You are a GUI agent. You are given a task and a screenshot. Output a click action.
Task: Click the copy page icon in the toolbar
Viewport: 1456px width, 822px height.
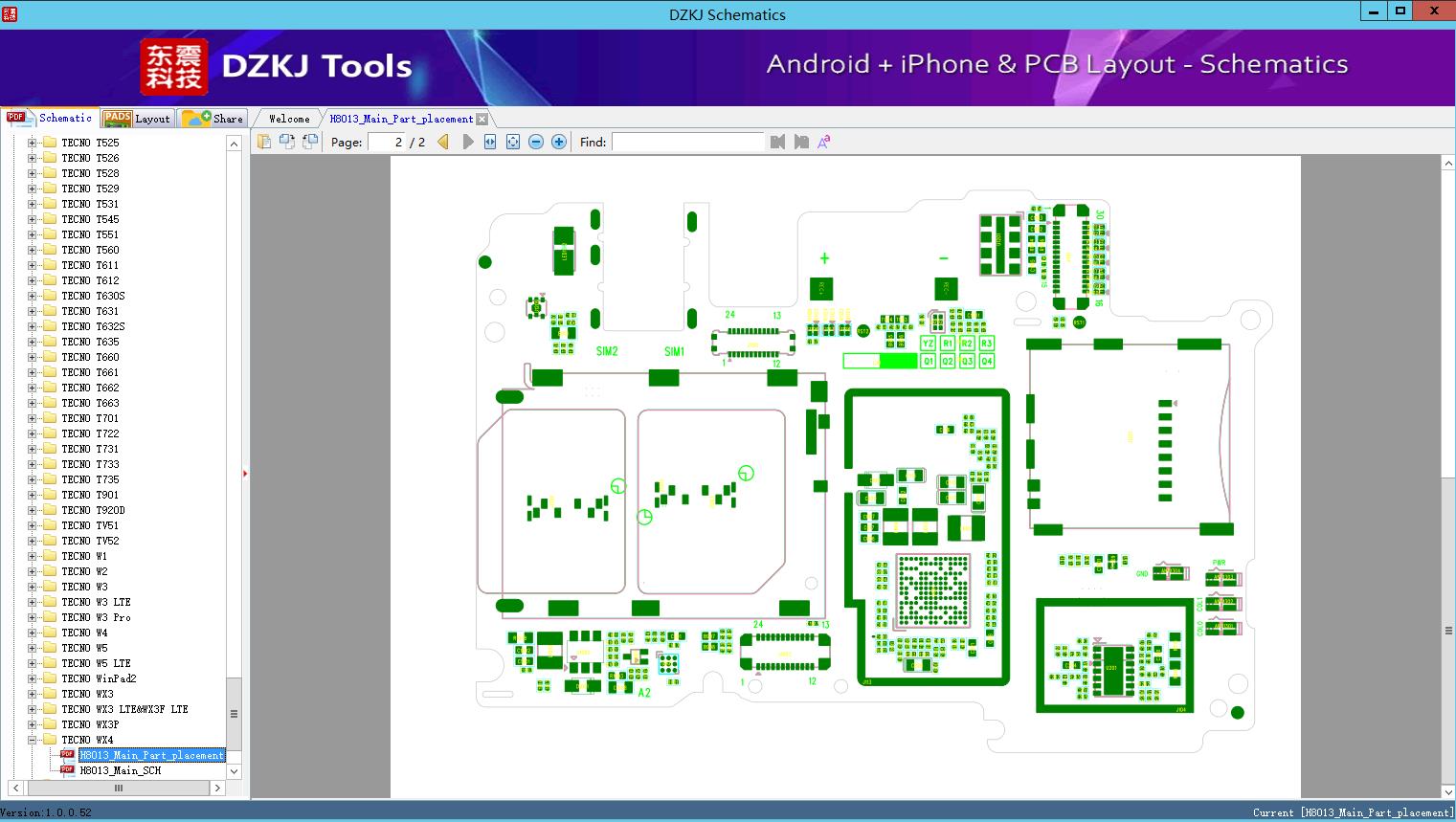pos(263,142)
